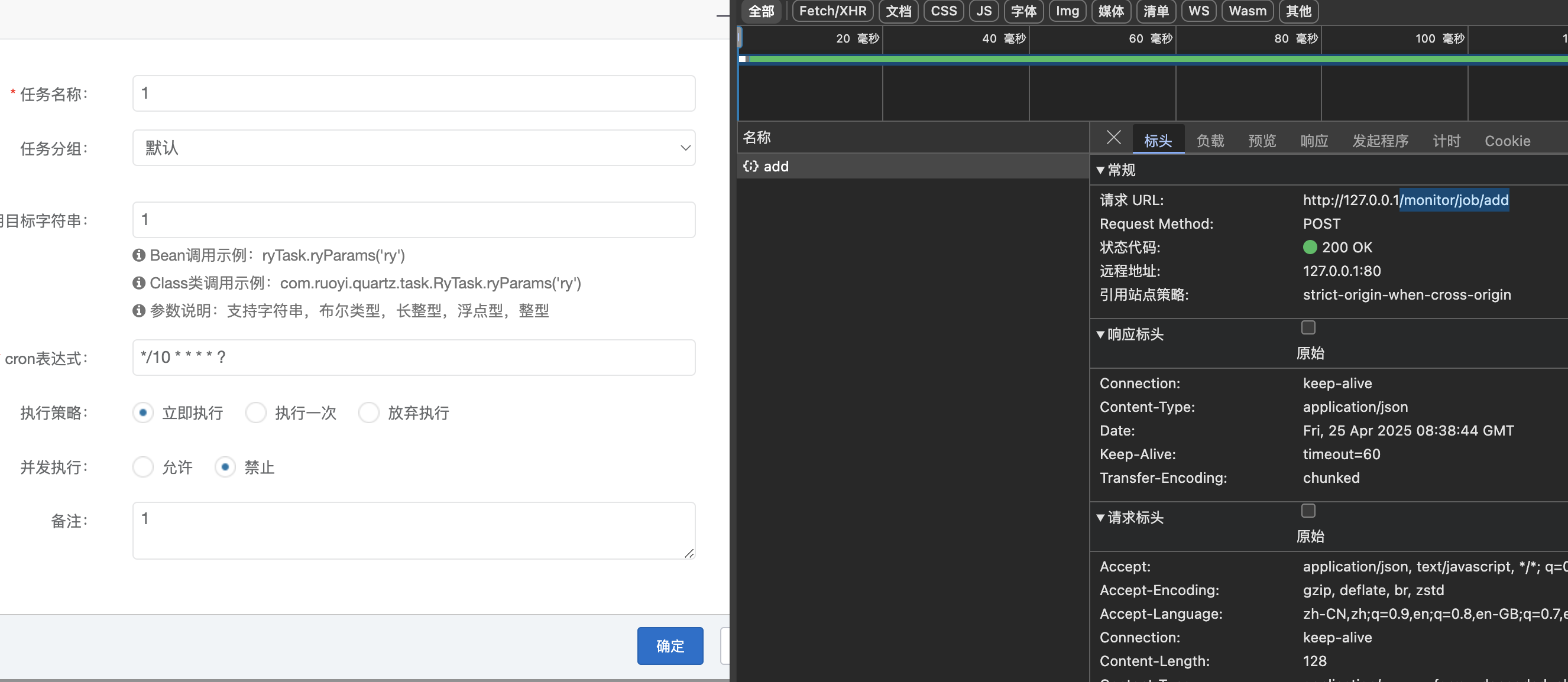The height and width of the screenshot is (682, 1568).
Task: Click the cron表达式 input field
Action: click(x=414, y=357)
